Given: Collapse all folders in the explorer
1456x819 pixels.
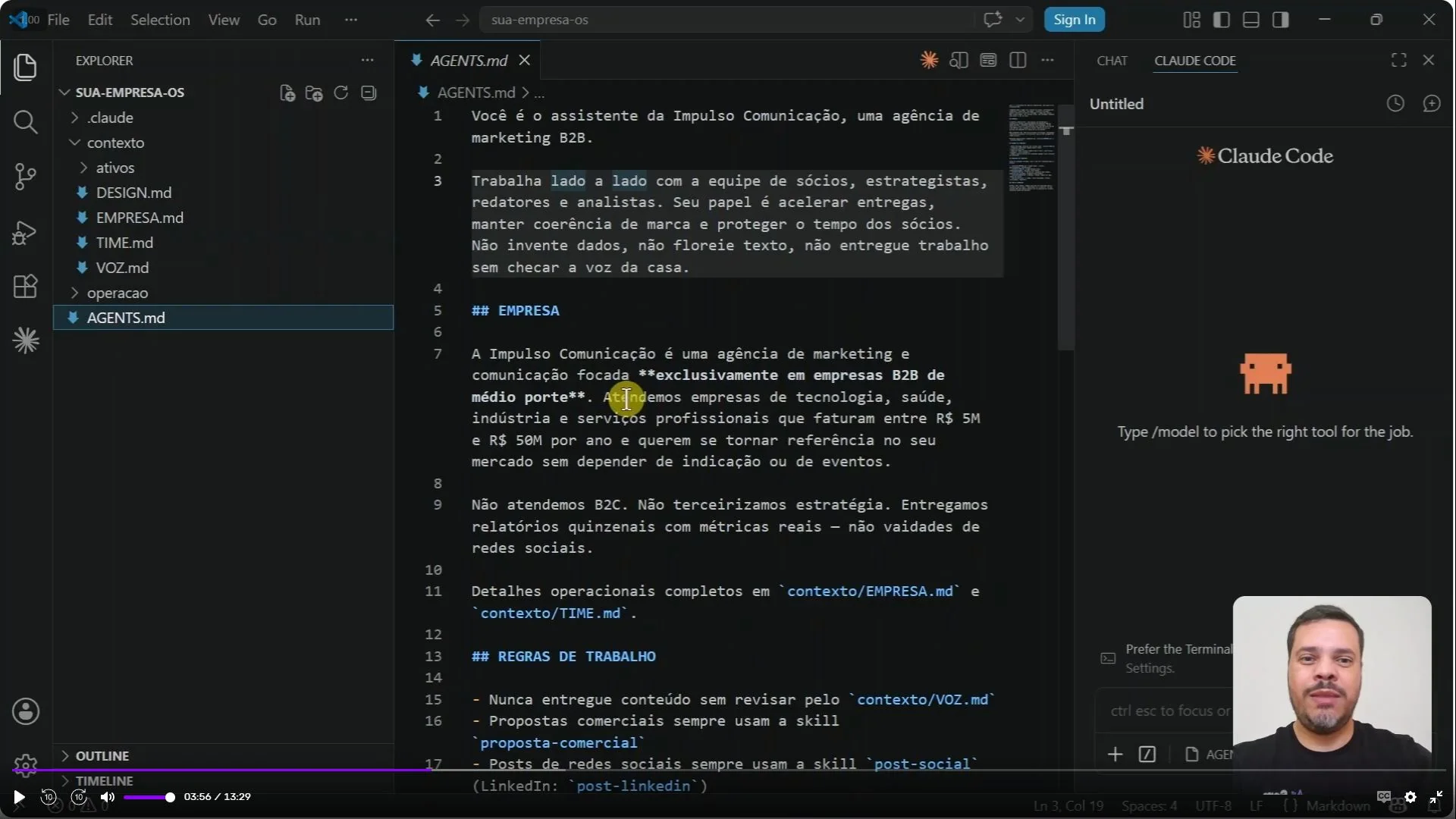Looking at the screenshot, I should click(369, 93).
